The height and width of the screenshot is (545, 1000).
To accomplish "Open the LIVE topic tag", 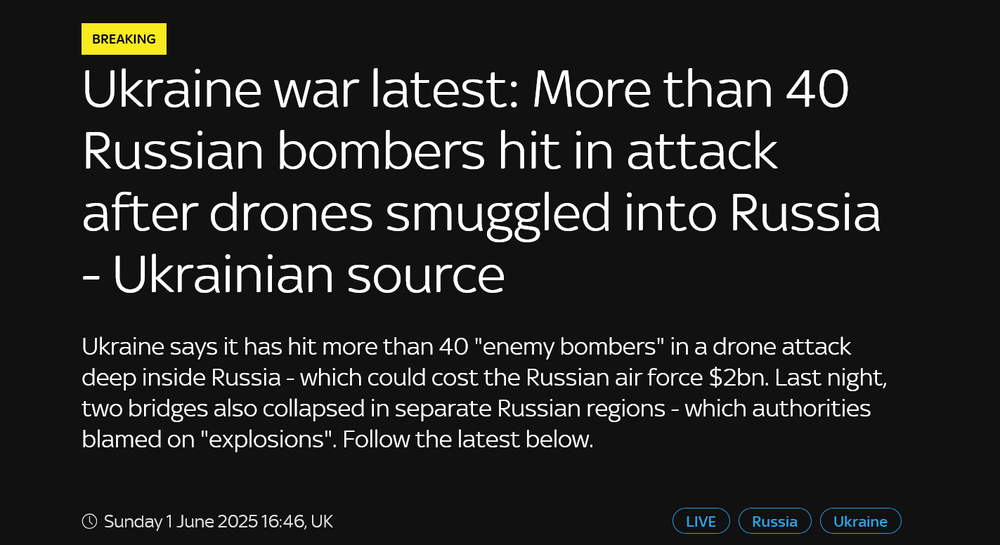I will tap(701, 521).
